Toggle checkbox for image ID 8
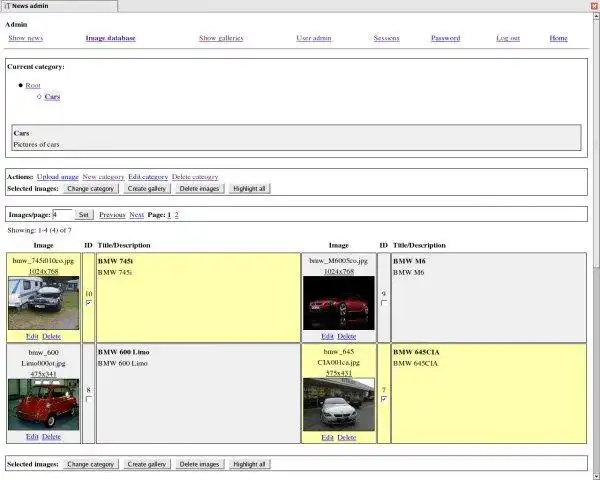600x480 pixels. tap(89, 399)
